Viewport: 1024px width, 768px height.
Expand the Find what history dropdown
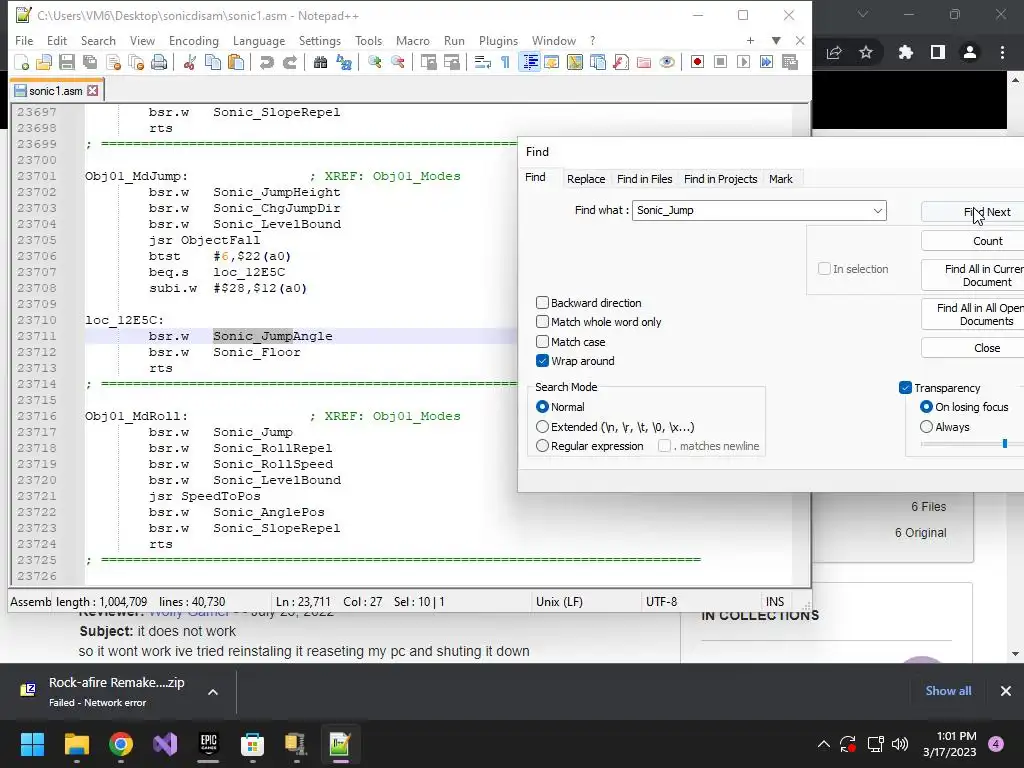pyautogui.click(x=878, y=210)
